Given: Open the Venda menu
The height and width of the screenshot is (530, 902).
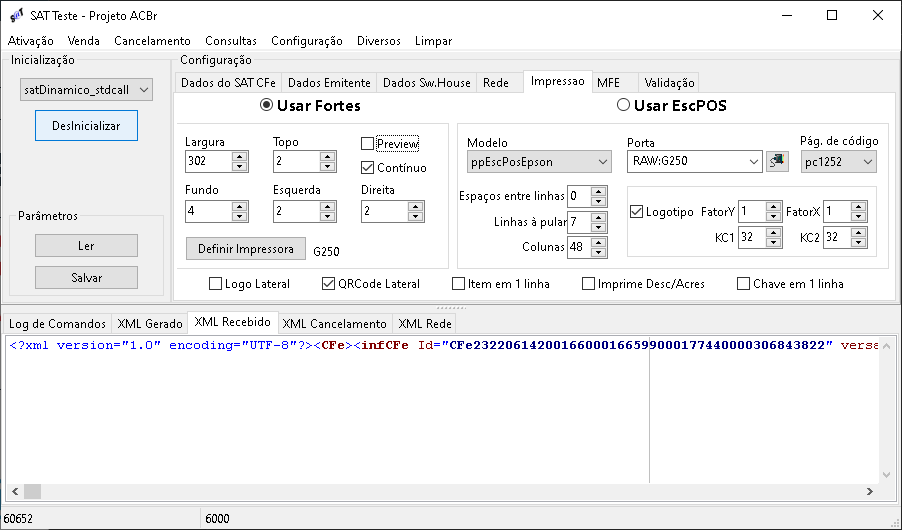Looking at the screenshot, I should pos(83,41).
